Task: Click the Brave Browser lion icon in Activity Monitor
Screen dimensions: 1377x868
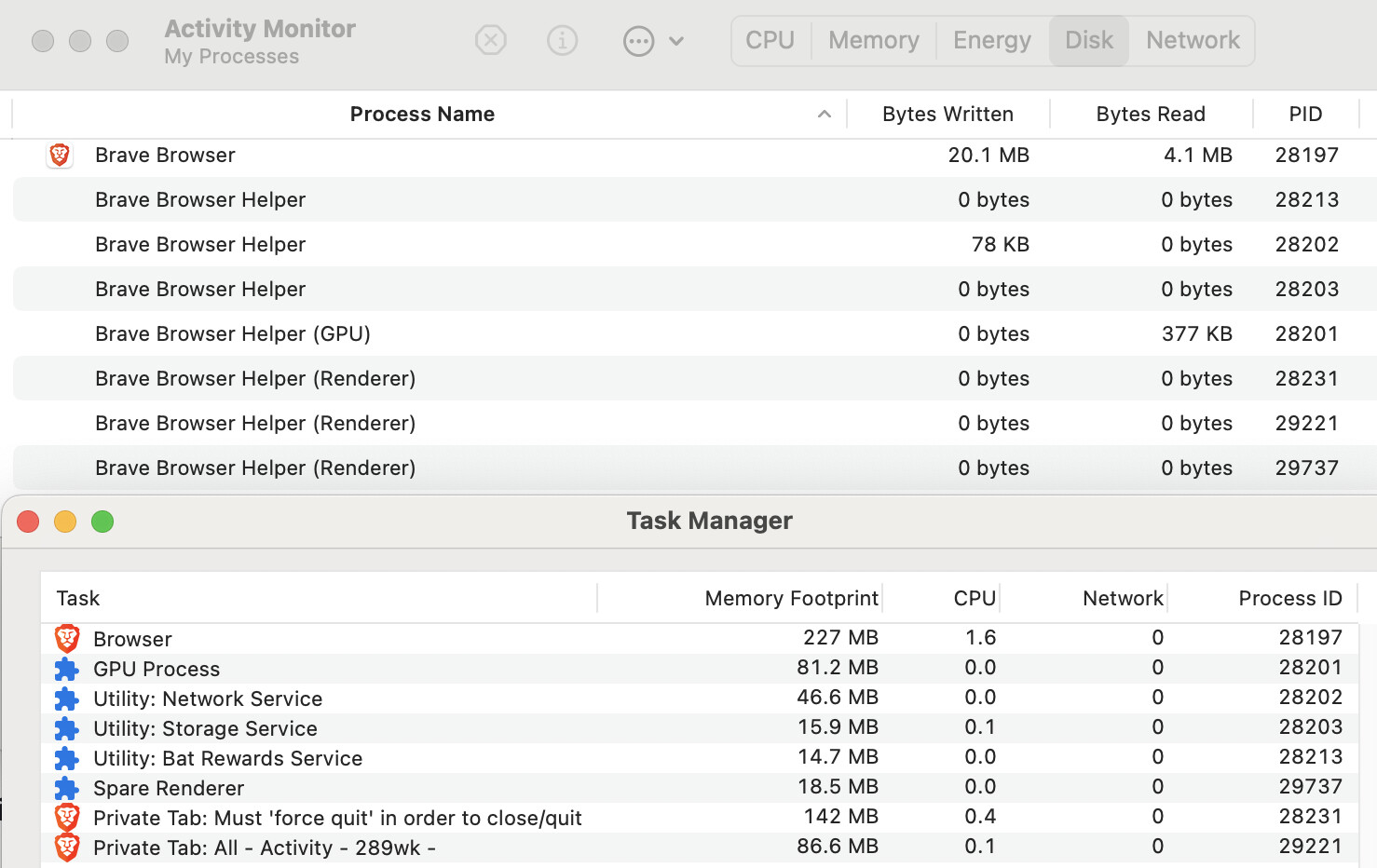Action: (60, 155)
